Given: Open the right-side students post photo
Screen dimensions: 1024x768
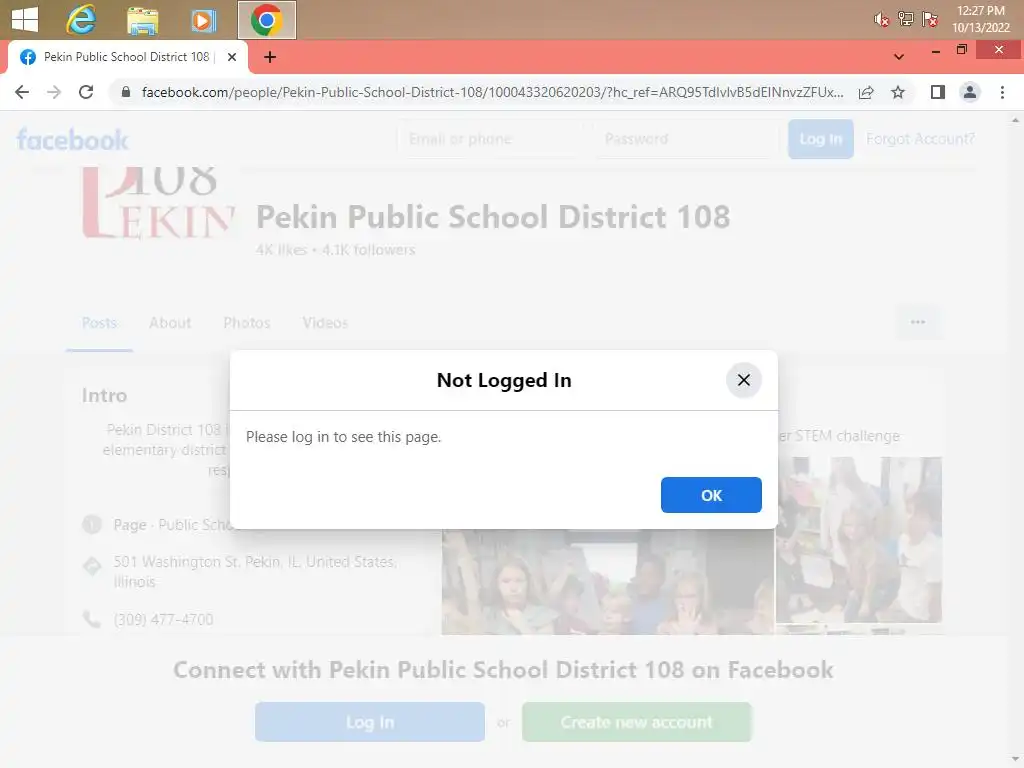Looking at the screenshot, I should (x=859, y=539).
